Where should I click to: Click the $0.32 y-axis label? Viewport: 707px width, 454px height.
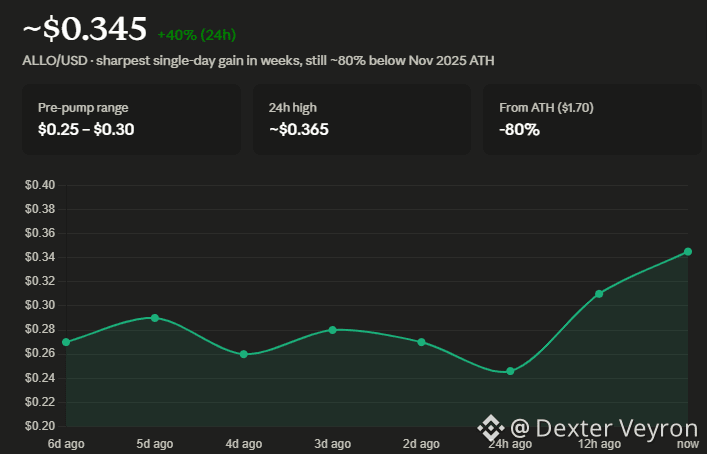coord(40,281)
